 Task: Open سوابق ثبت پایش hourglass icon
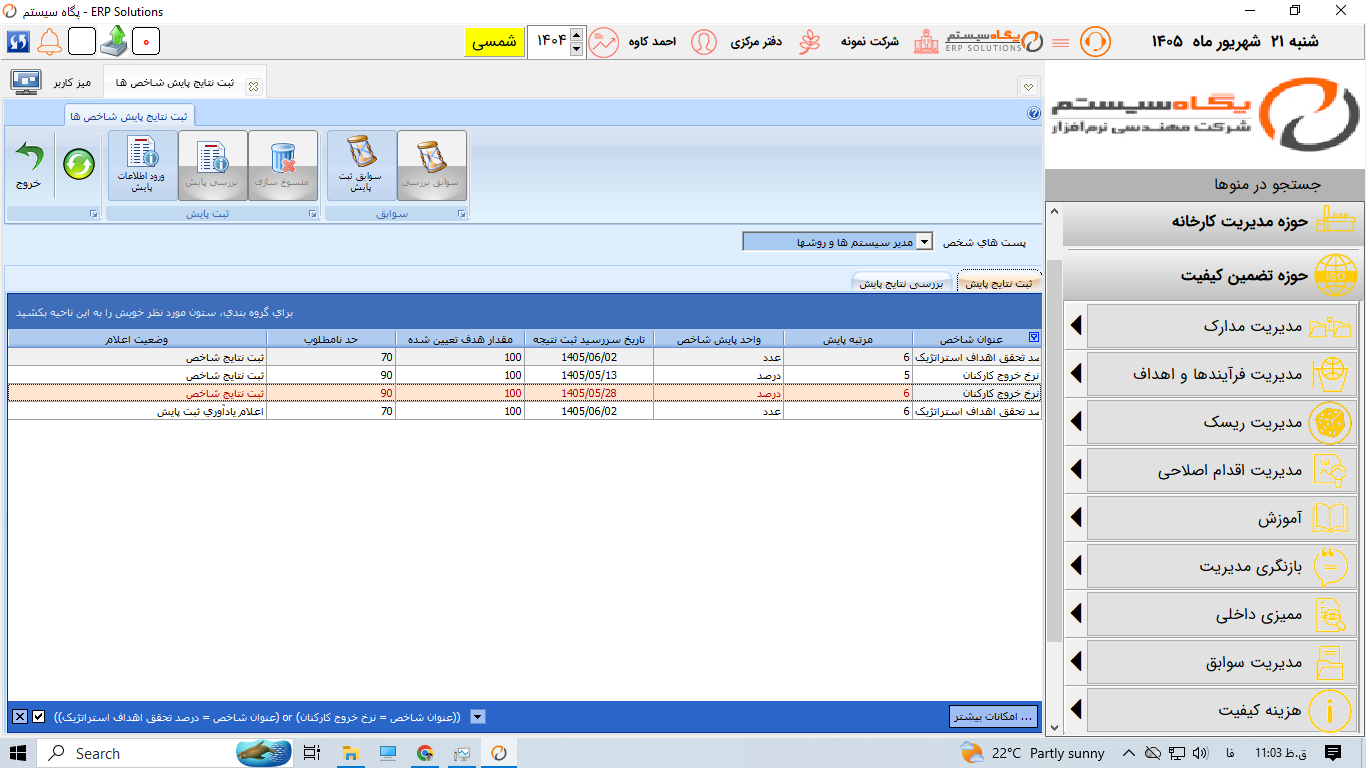click(361, 165)
